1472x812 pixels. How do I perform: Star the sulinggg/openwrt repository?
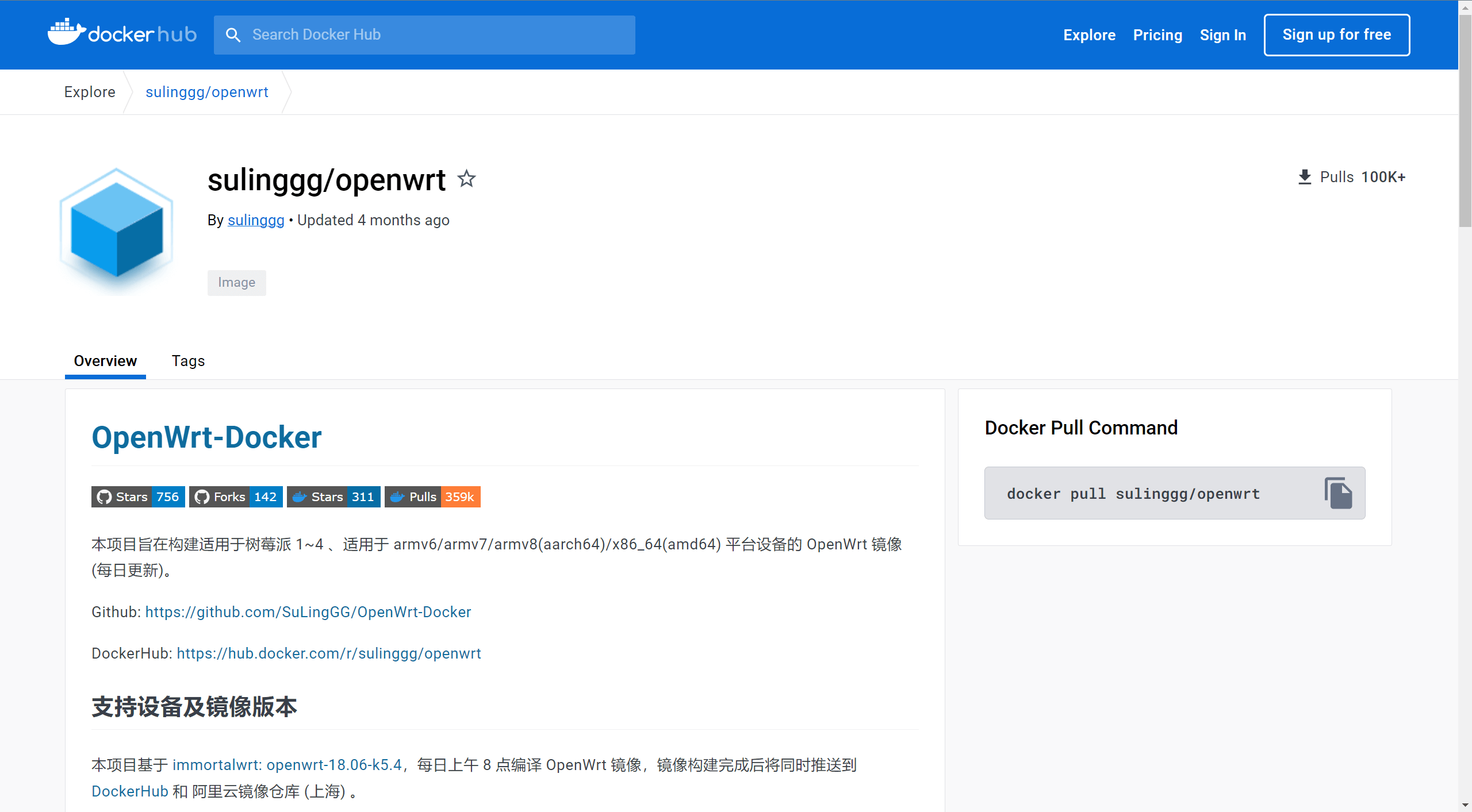pos(466,179)
